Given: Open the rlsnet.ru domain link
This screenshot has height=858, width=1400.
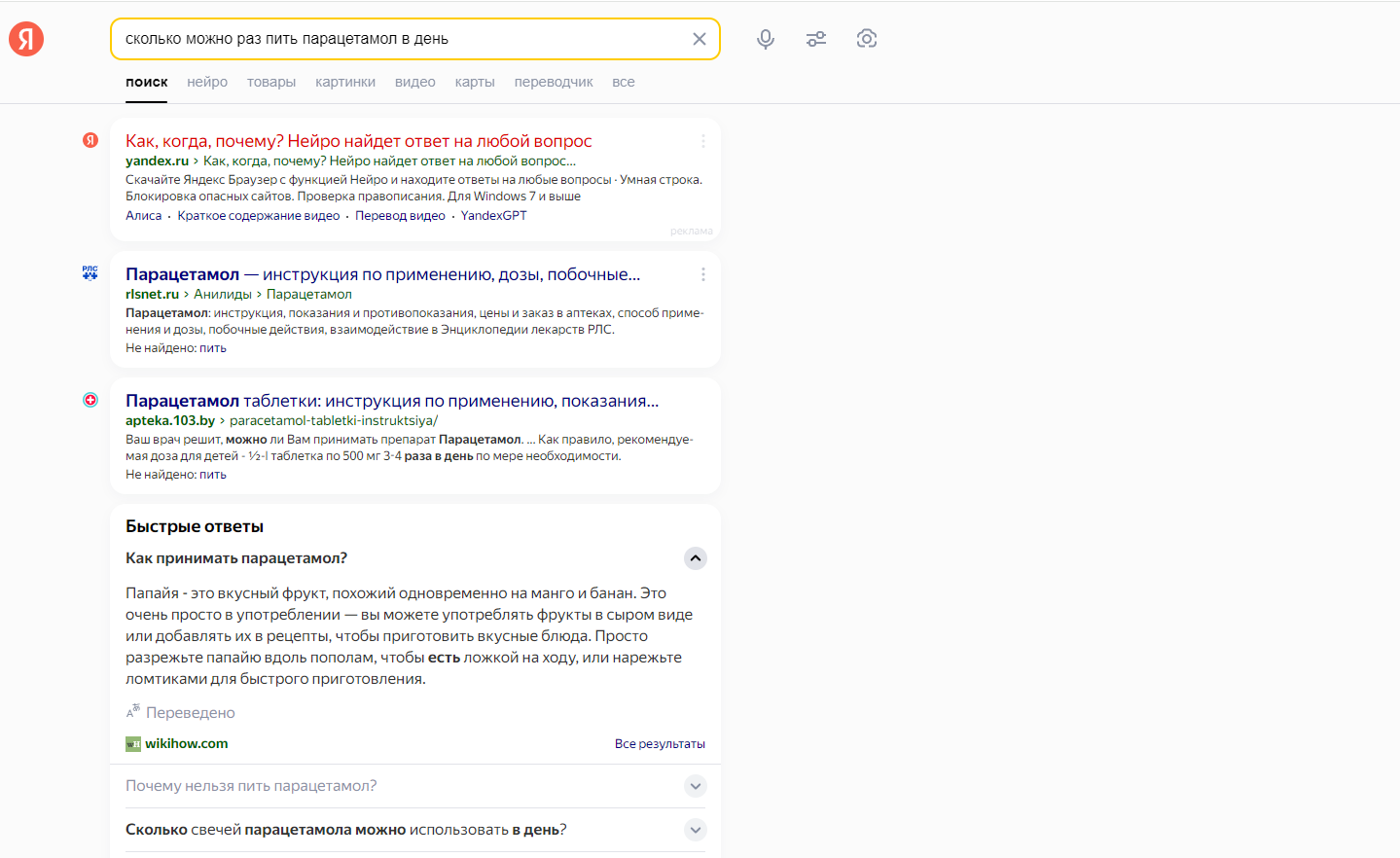Looking at the screenshot, I should 152,294.
